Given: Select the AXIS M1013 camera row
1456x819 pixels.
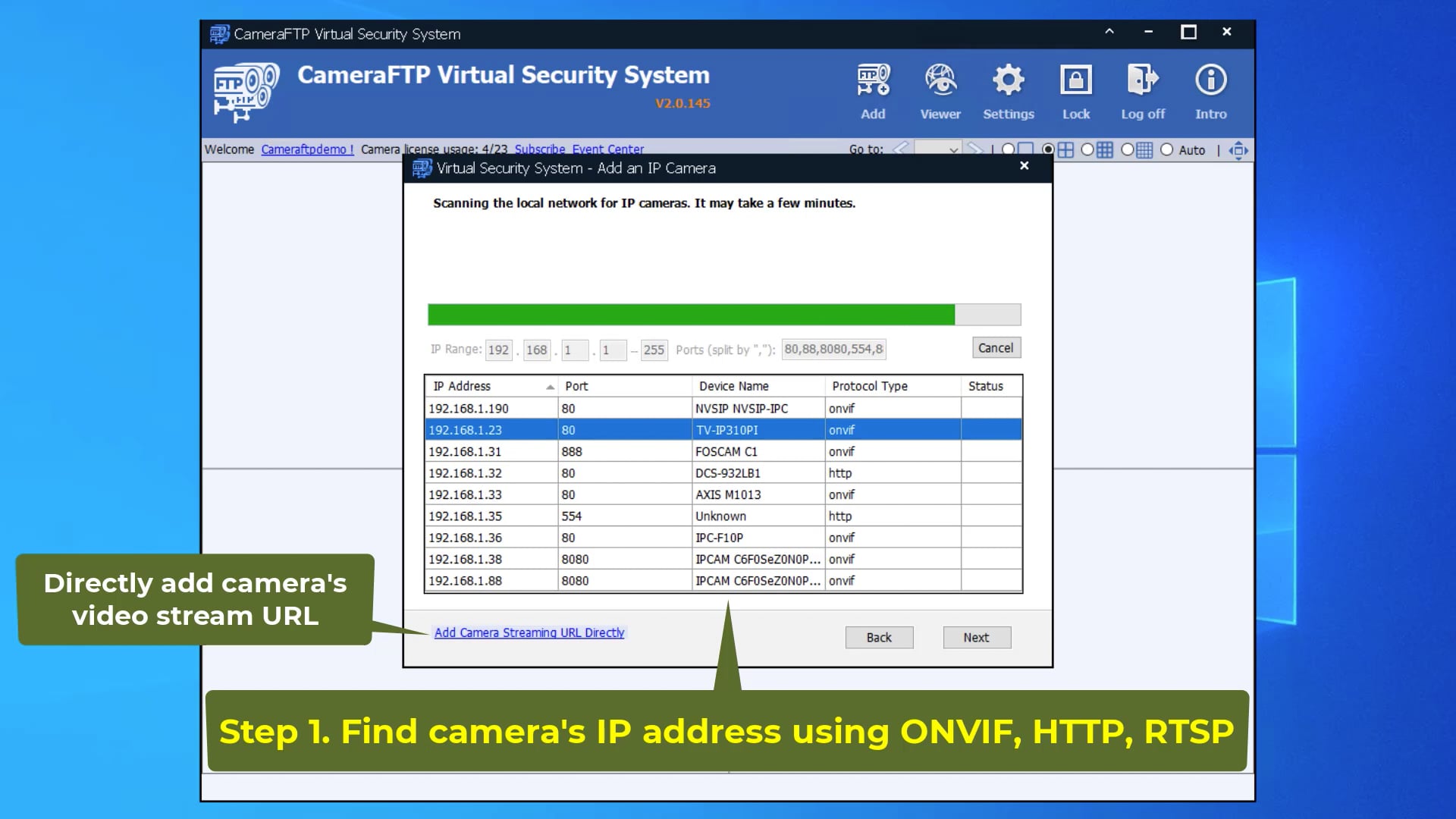Looking at the screenshot, I should pos(723,494).
